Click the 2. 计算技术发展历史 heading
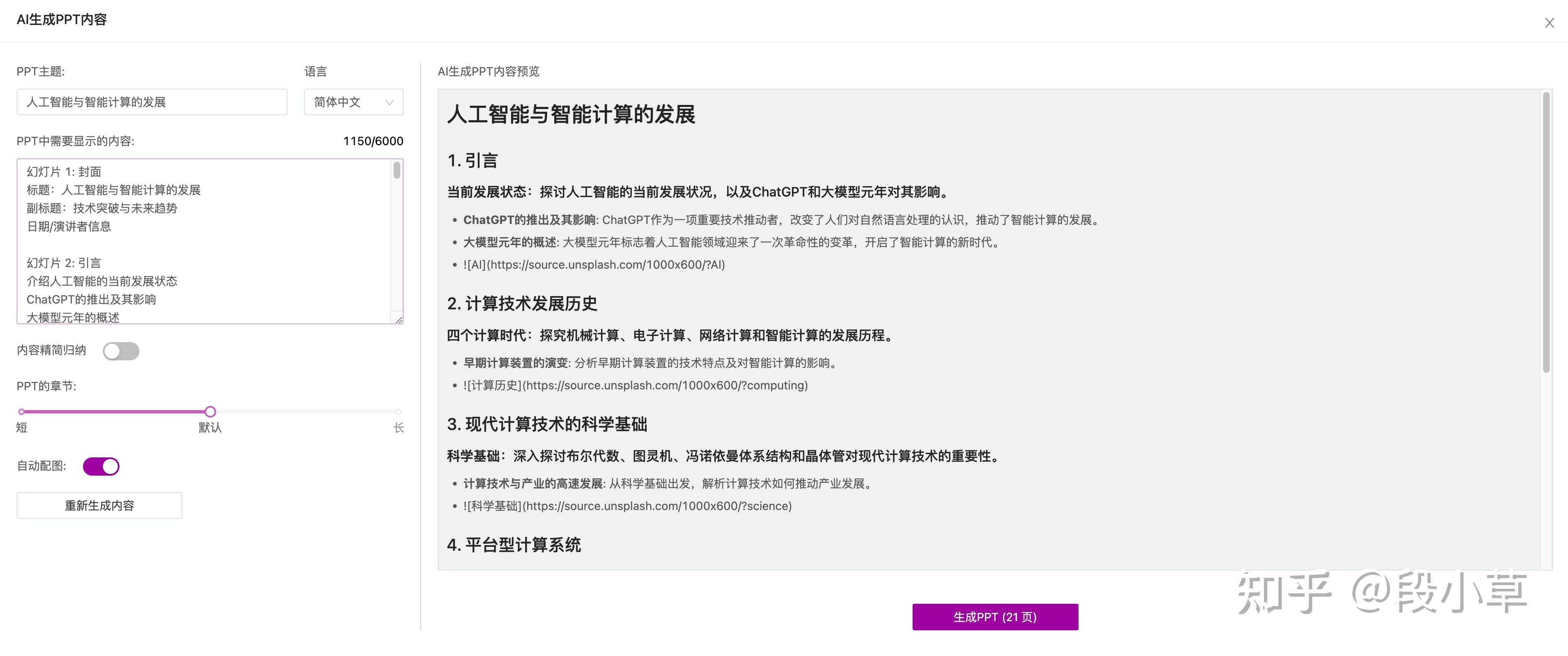Image resolution: width=1568 pixels, height=656 pixels. pyautogui.click(x=522, y=304)
